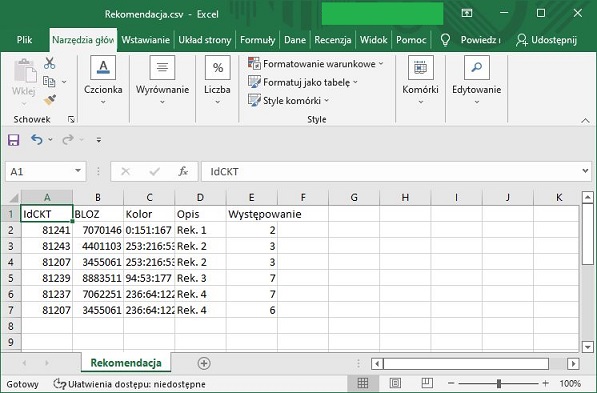Click the Copy icon in Schowek
The height and width of the screenshot is (393, 597).
[x=49, y=81]
